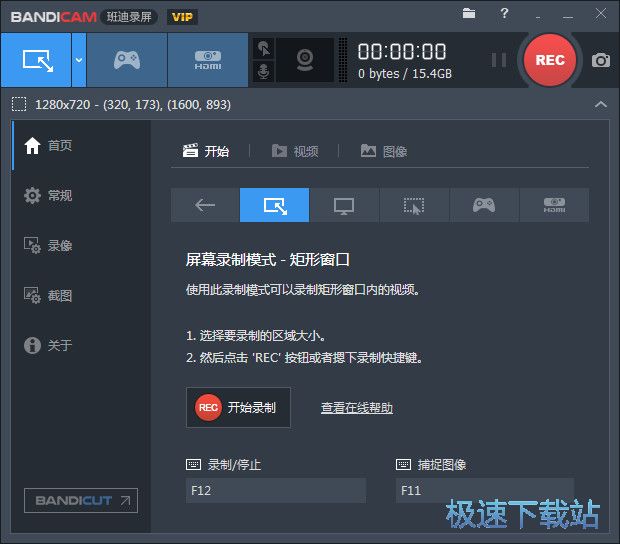
Task: Click the help question mark icon
Action: tap(505, 13)
